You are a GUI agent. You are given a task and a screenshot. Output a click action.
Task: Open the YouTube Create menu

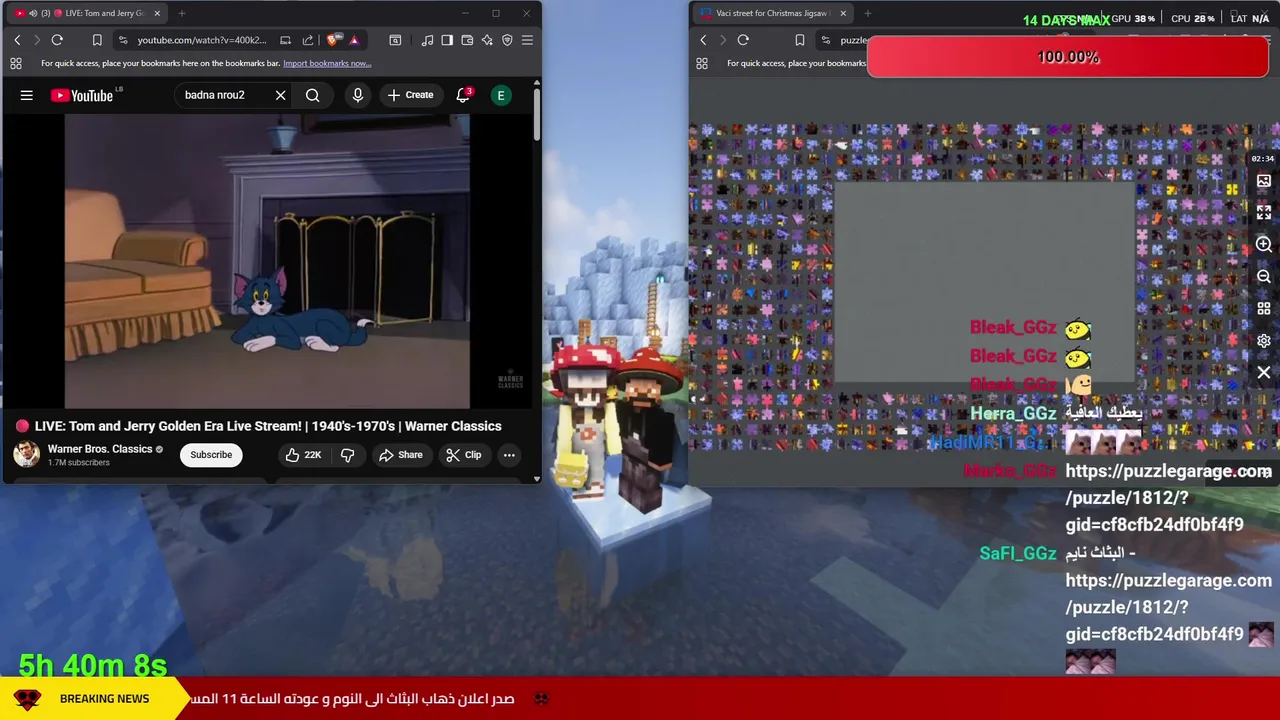pyautogui.click(x=410, y=95)
